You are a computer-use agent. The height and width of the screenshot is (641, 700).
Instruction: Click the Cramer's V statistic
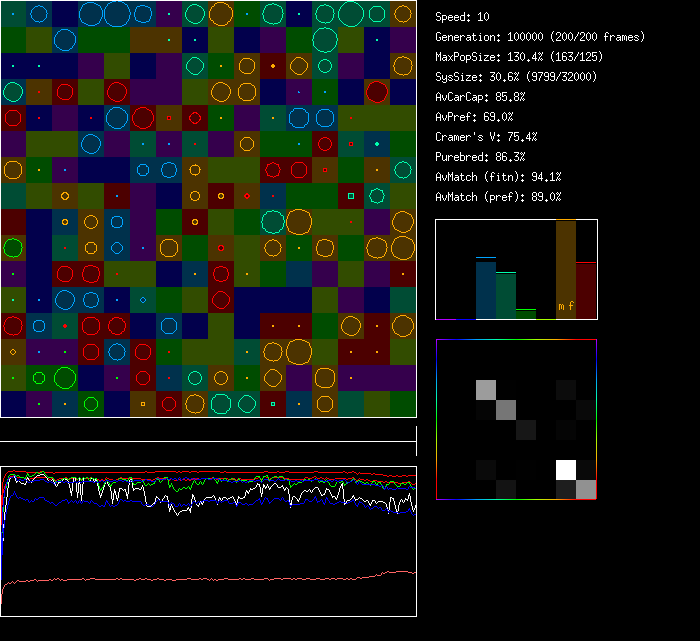tap(486, 137)
